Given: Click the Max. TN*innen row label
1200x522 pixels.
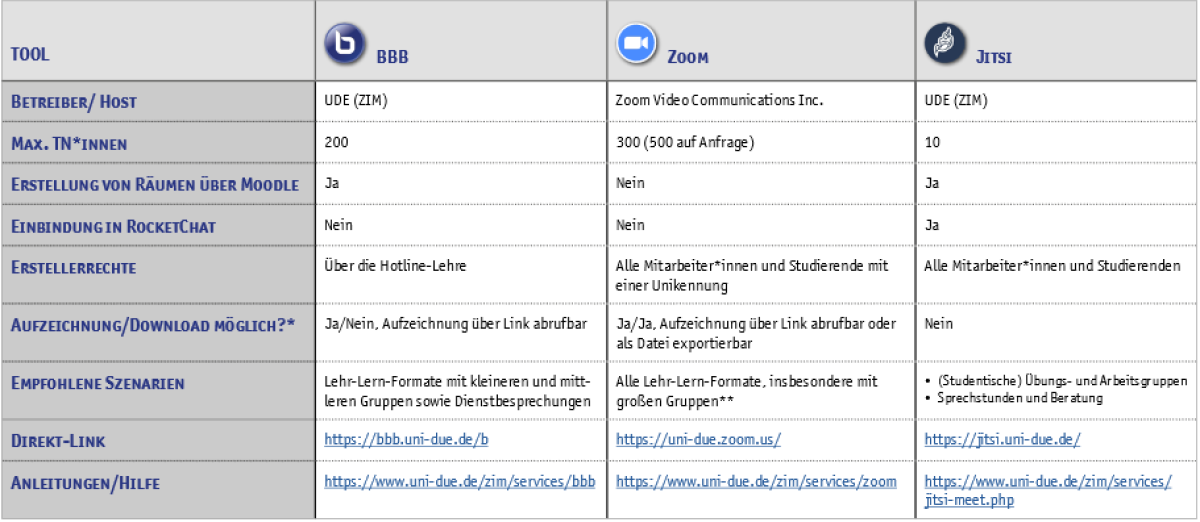Looking at the screenshot, I should point(69,144).
